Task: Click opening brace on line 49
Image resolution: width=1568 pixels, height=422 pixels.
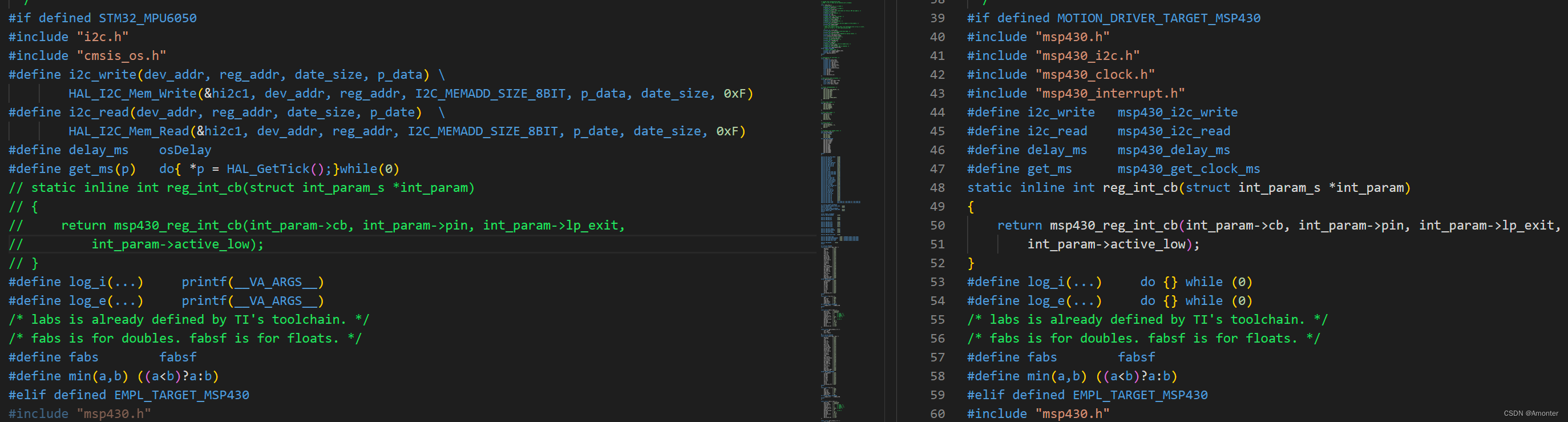Action: click(x=971, y=207)
